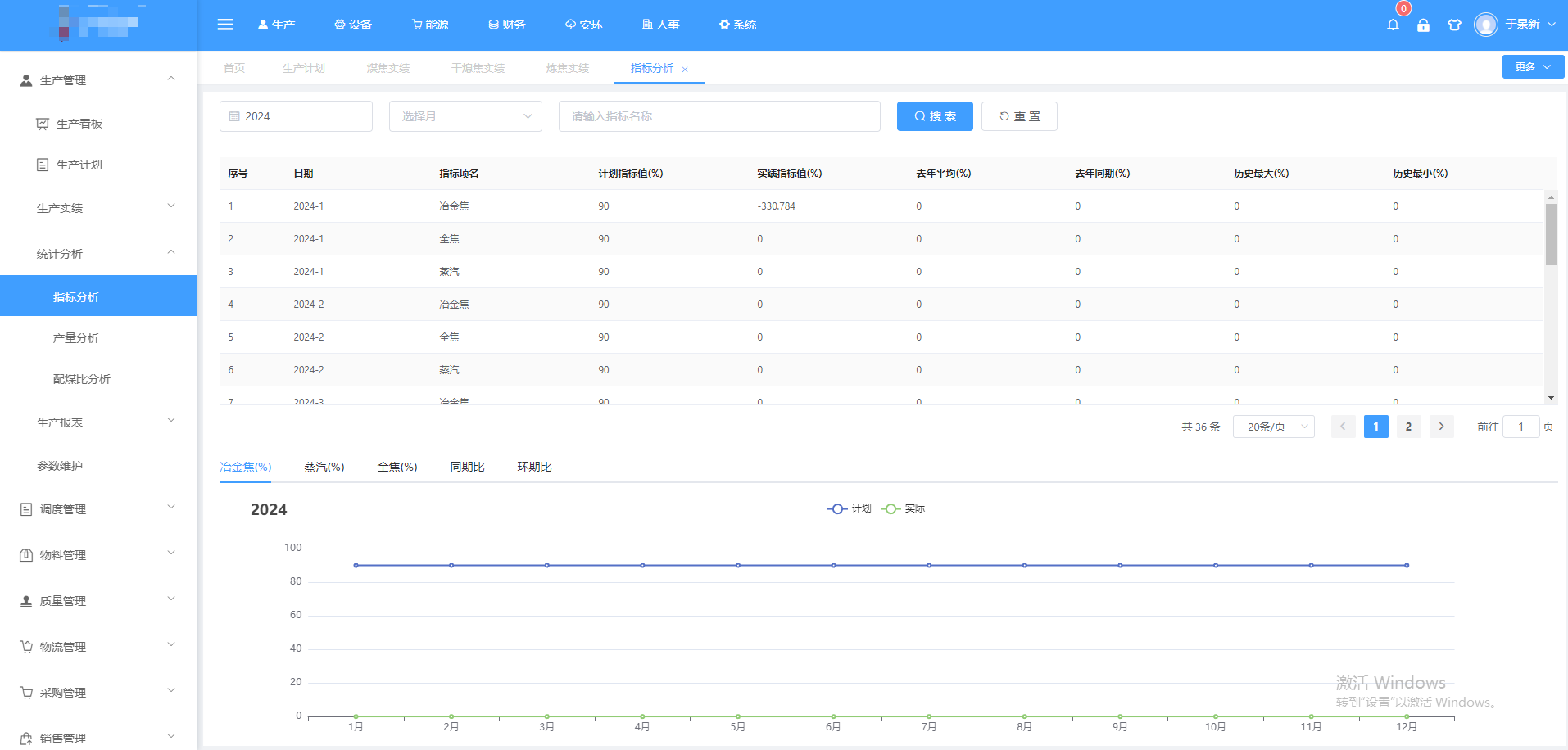Click the 请输入指标名称 input field

coord(719,116)
